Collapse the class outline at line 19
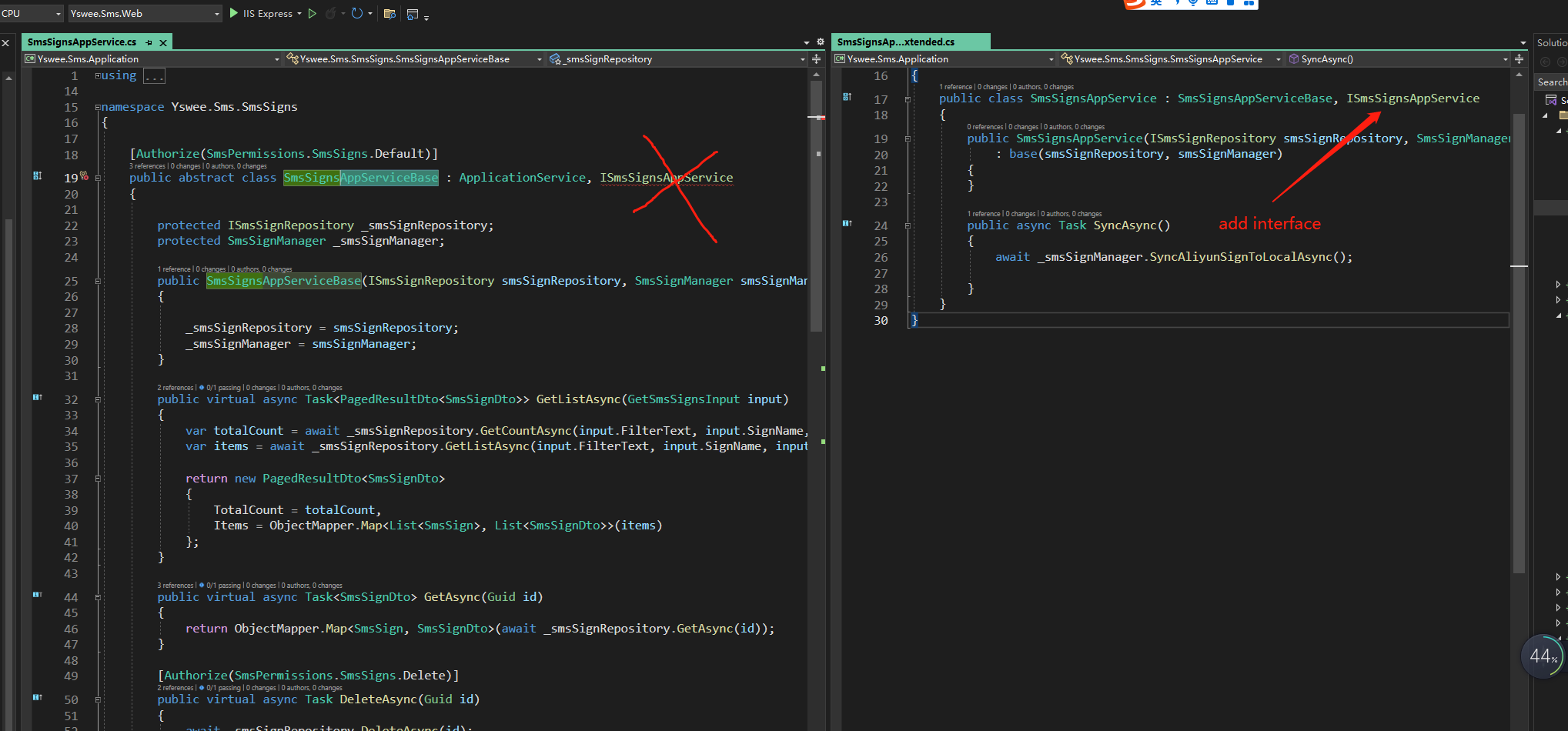This screenshot has width=1568, height=731. pos(98,178)
